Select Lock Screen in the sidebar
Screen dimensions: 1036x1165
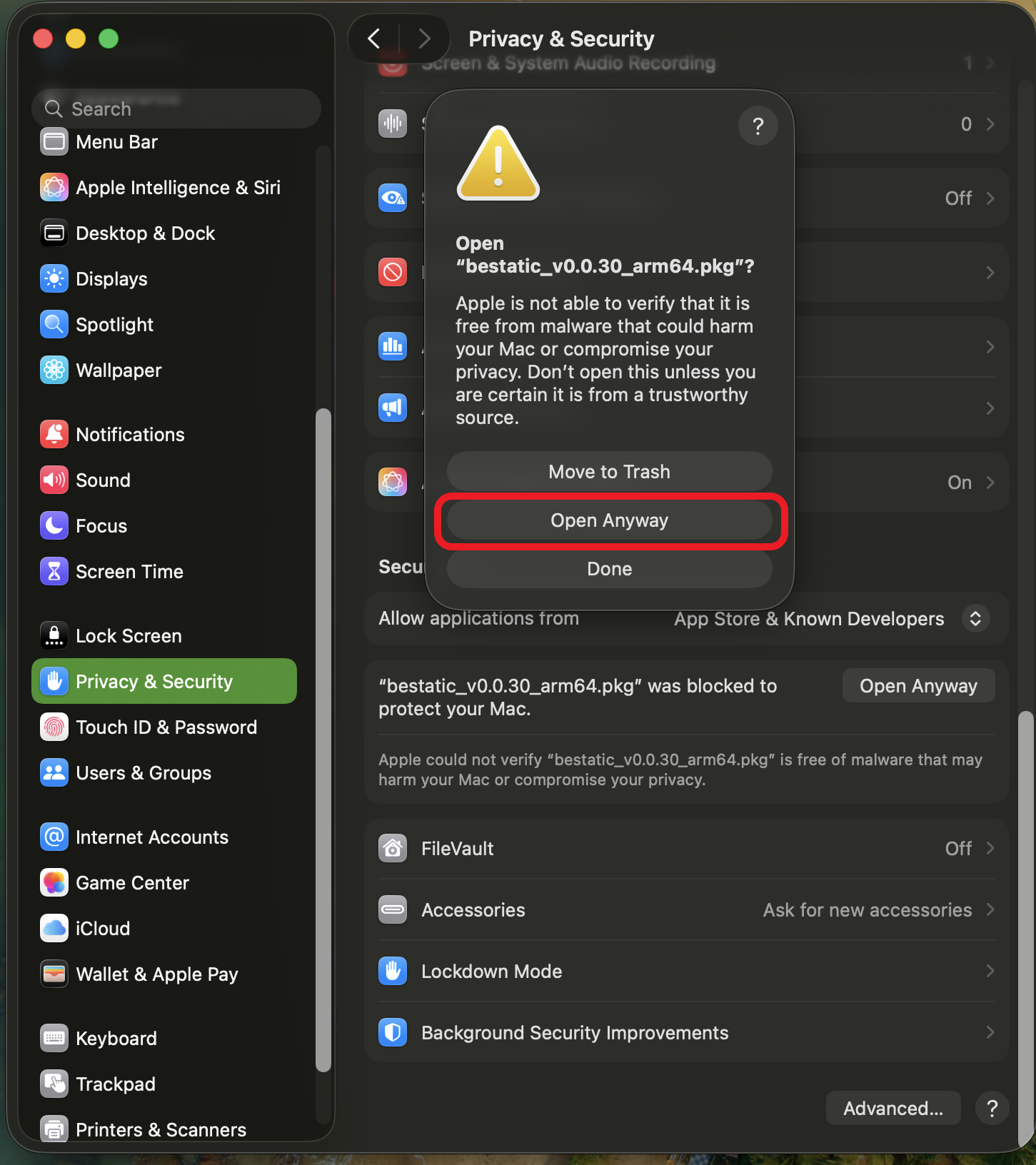[129, 636]
